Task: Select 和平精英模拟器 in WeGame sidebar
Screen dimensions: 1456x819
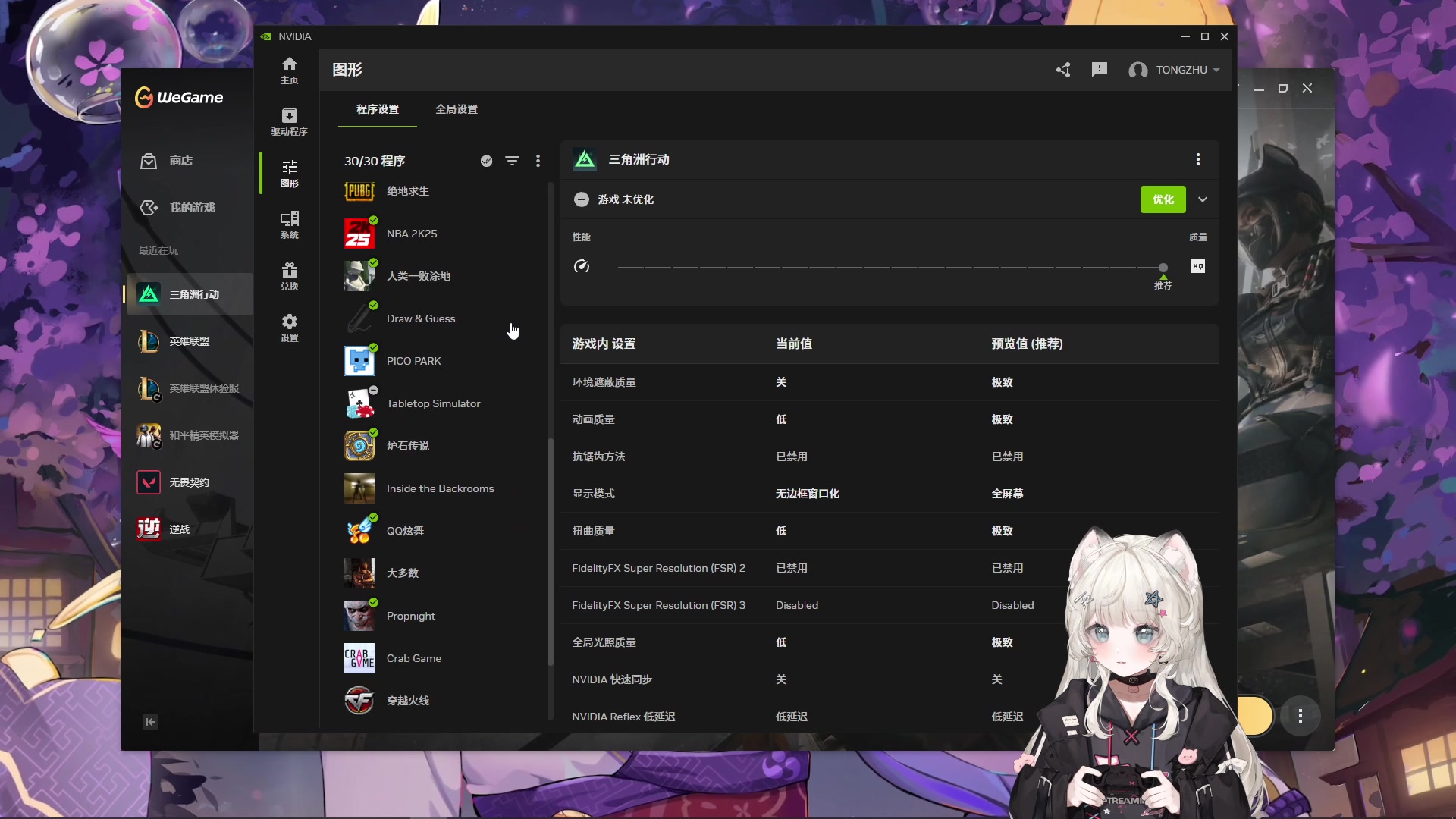Action: pos(190,435)
